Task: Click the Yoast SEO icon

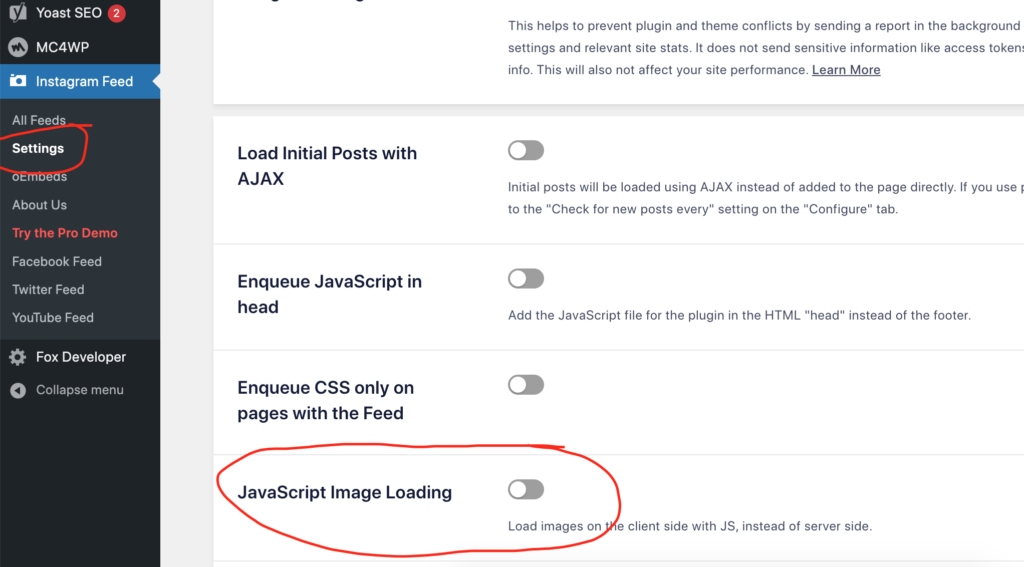Action: (18, 11)
